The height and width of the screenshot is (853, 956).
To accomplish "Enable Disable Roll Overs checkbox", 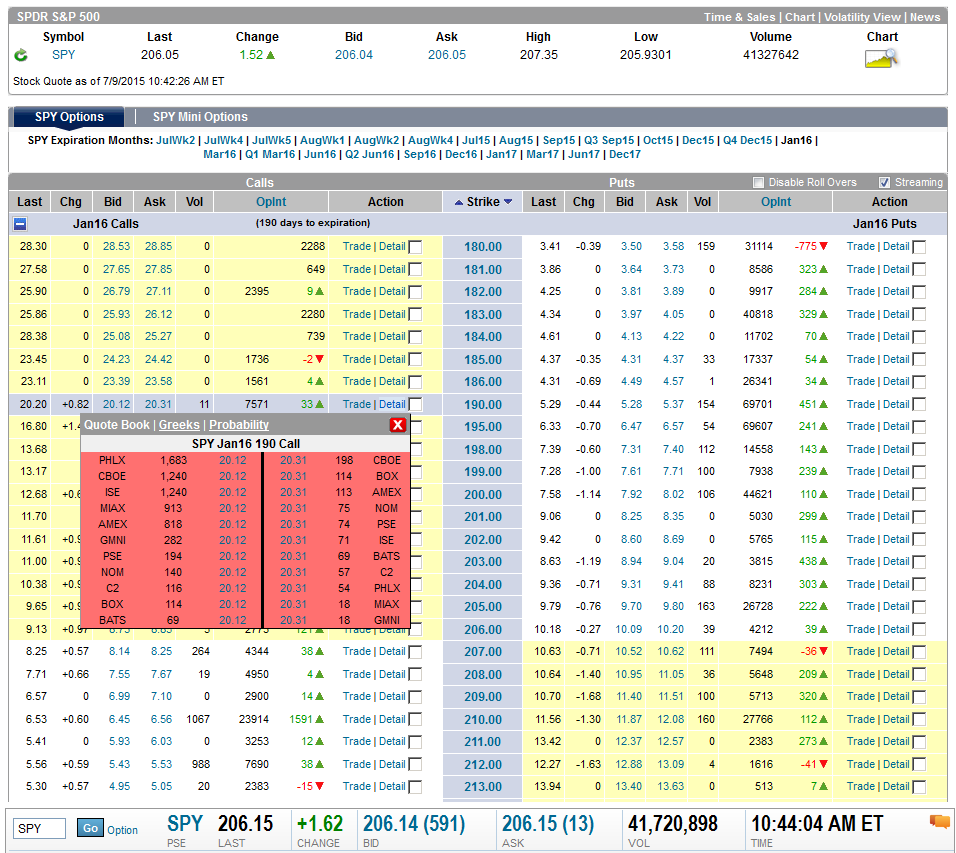I will [758, 182].
